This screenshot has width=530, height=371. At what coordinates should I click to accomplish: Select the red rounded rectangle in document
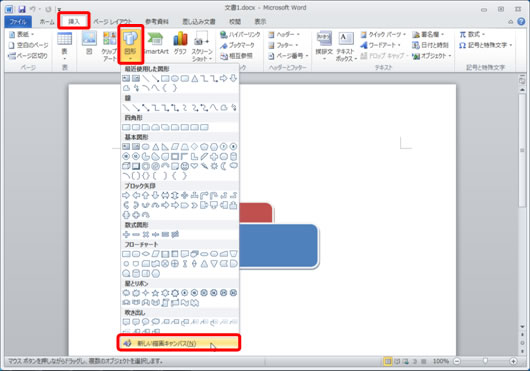pyautogui.click(x=256, y=213)
